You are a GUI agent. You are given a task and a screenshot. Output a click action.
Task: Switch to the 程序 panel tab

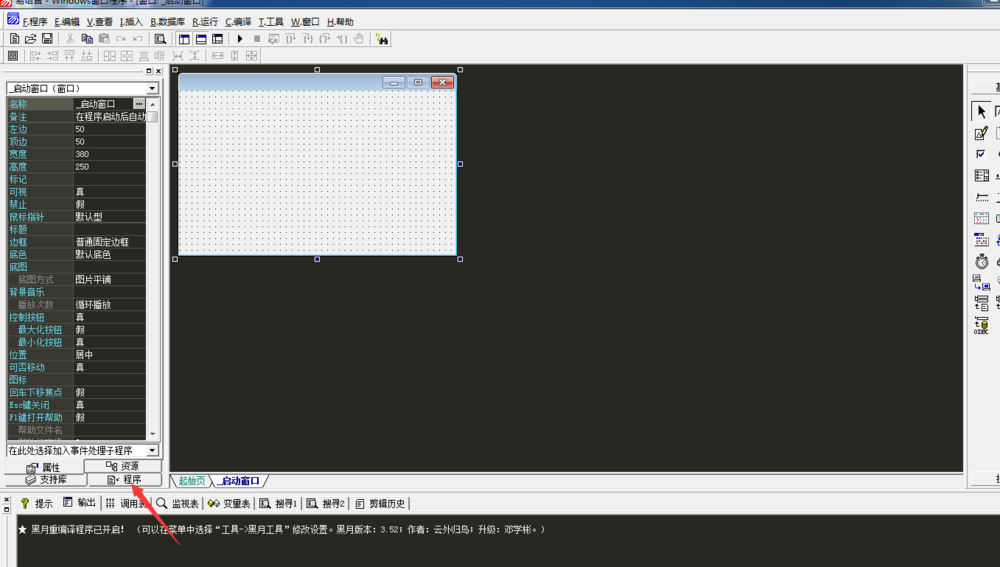coord(124,480)
